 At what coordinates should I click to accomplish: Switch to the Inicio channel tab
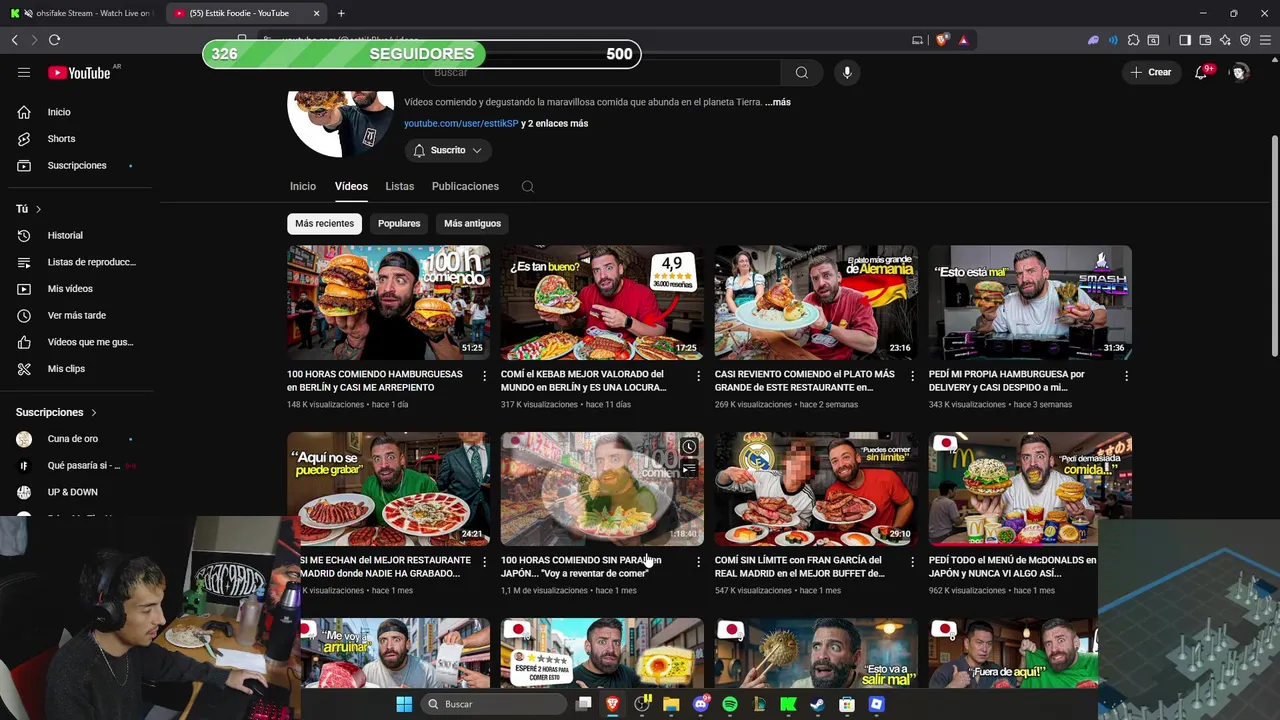coord(303,186)
